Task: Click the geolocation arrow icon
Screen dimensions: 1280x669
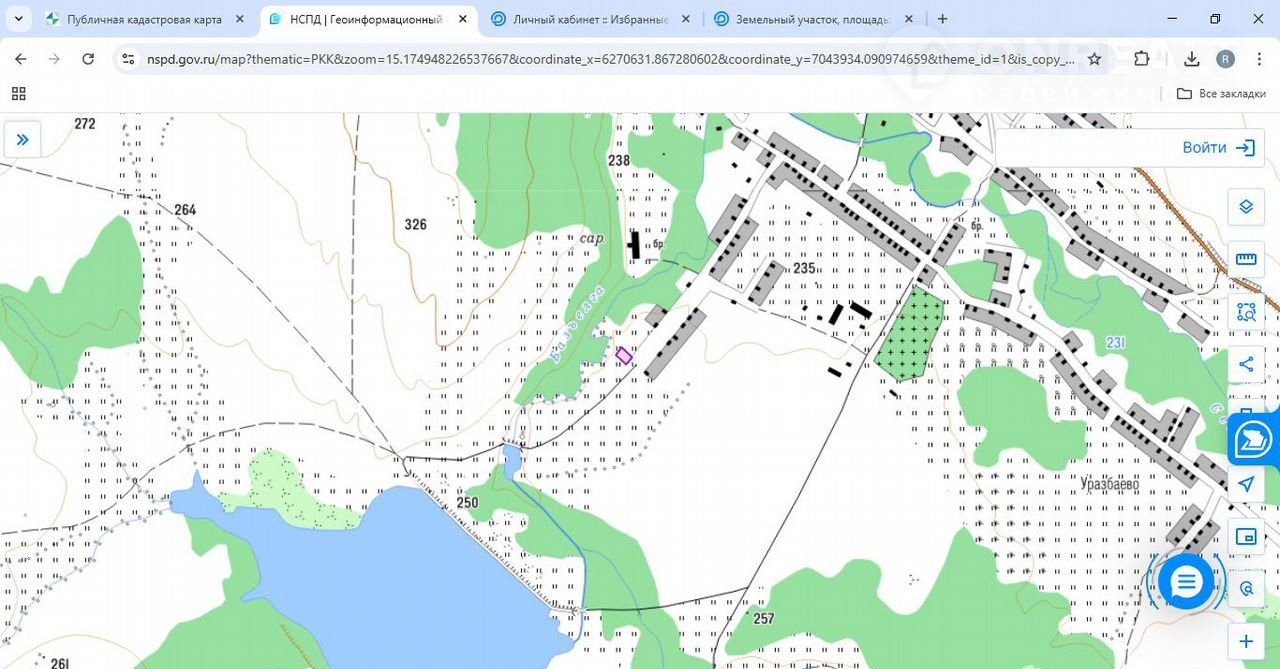Action: click(x=1245, y=485)
